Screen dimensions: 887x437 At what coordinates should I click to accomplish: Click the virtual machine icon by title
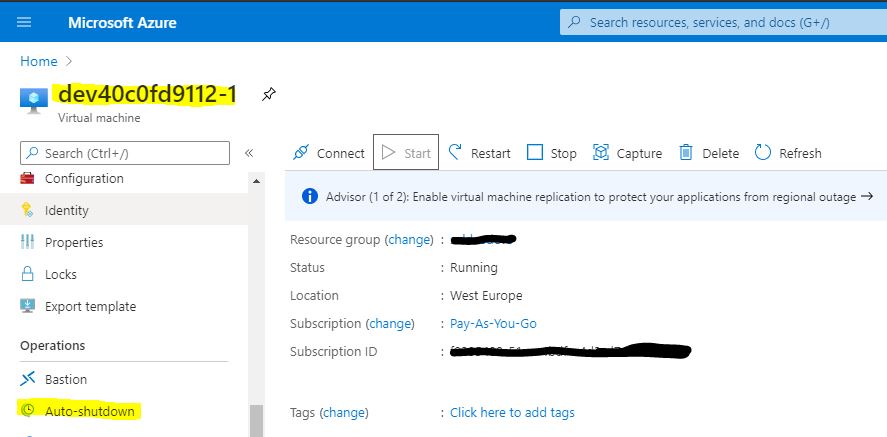click(33, 100)
